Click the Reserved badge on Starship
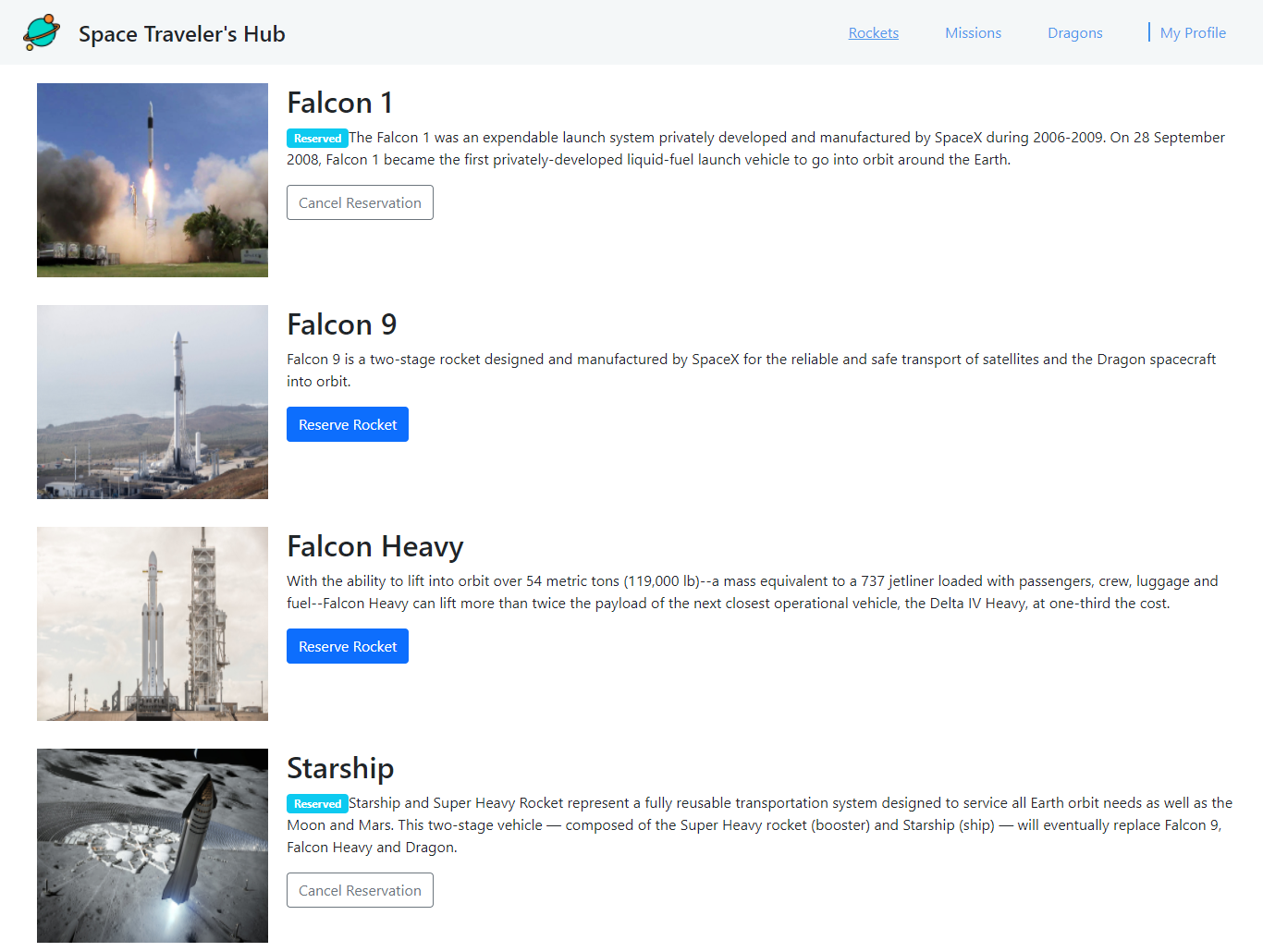 click(317, 803)
